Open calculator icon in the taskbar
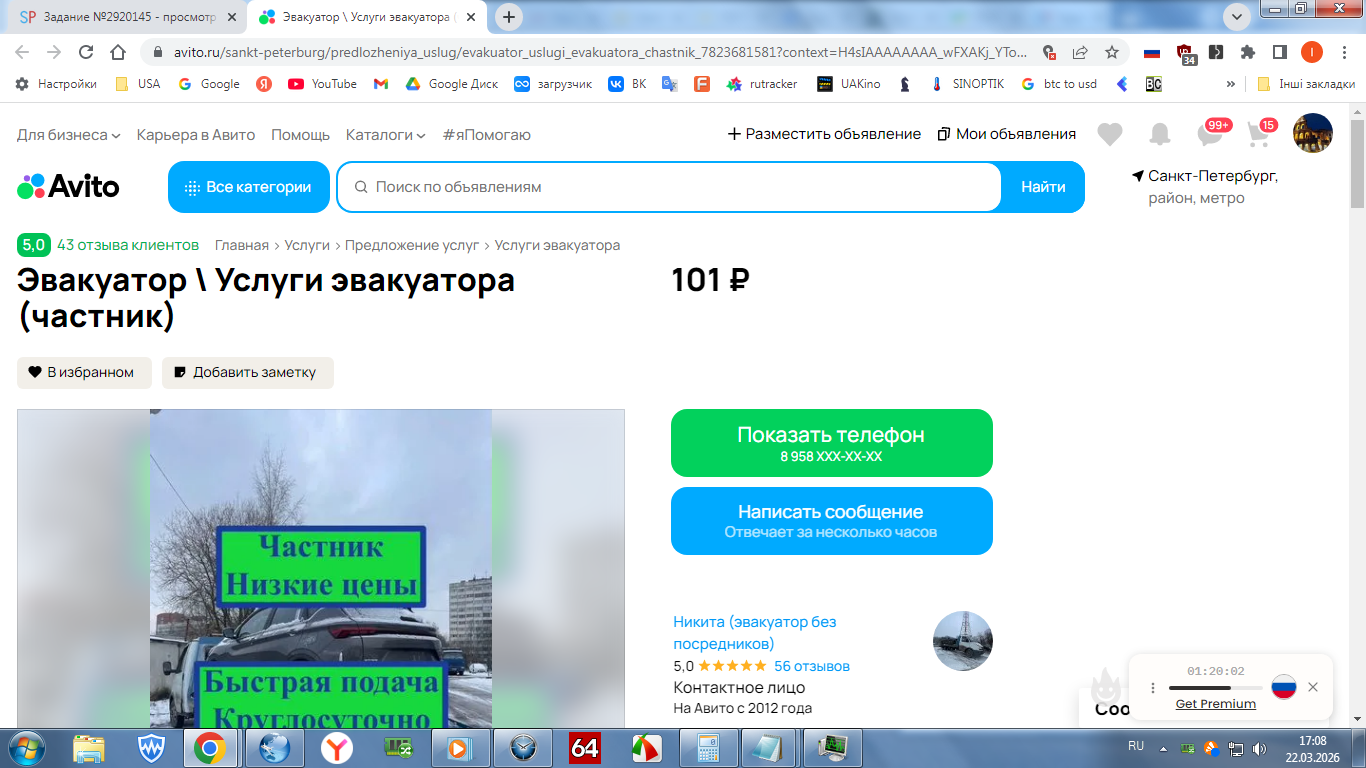The width and height of the screenshot is (1366, 768). click(709, 748)
